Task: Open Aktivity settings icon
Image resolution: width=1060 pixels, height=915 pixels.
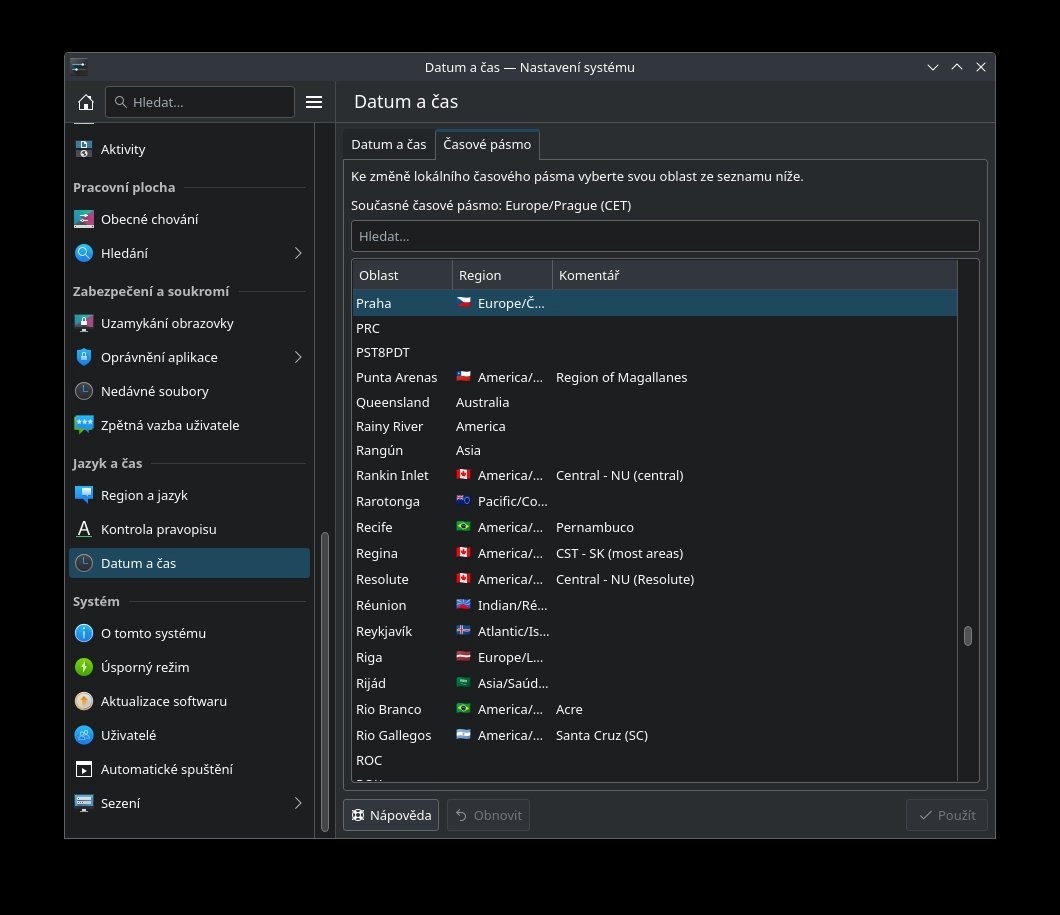Action: coord(84,149)
